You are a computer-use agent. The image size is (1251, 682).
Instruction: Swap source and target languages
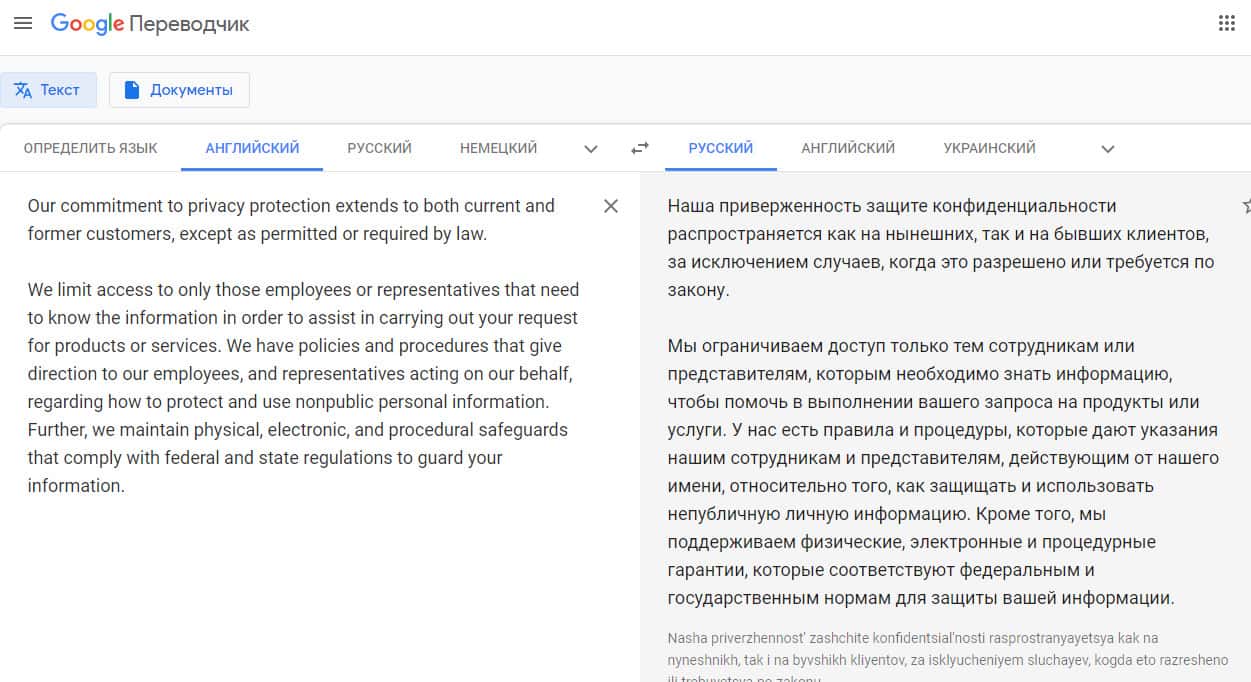[x=640, y=148]
